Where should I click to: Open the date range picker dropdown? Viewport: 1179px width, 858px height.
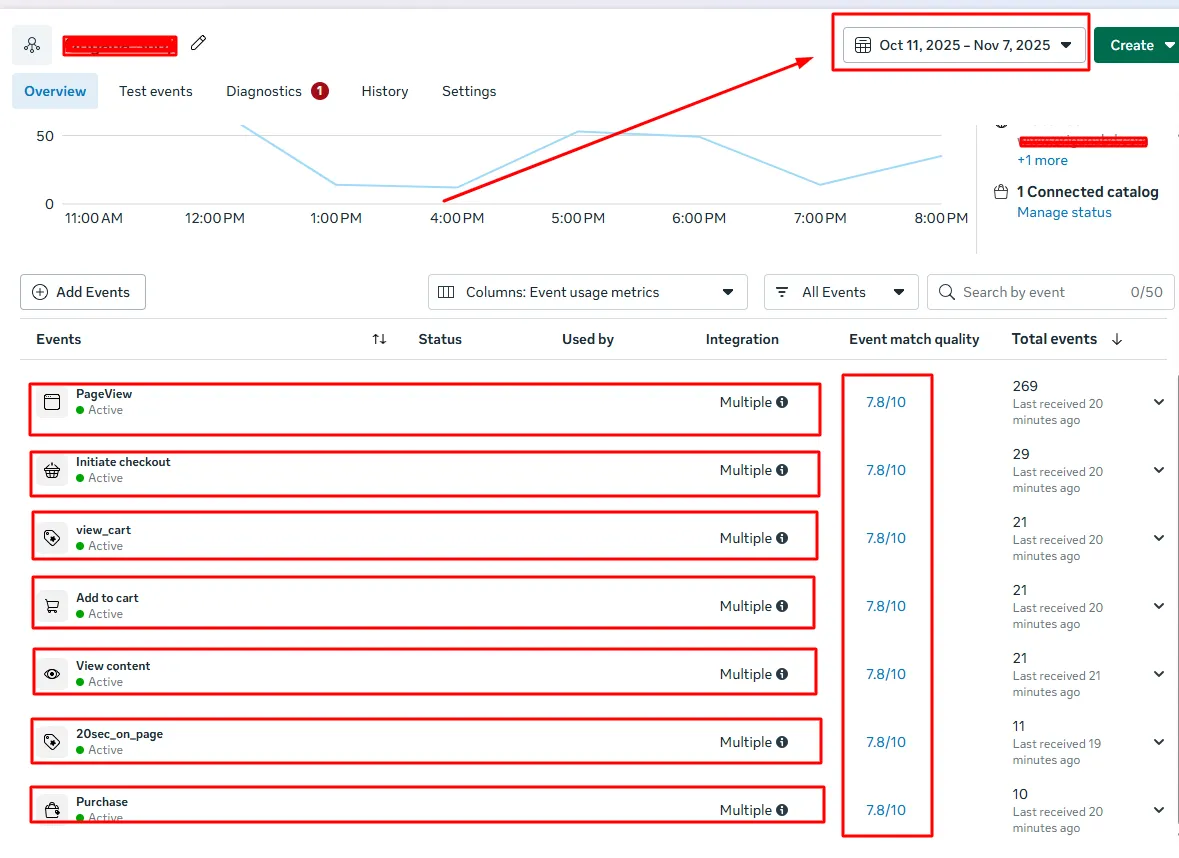964,45
